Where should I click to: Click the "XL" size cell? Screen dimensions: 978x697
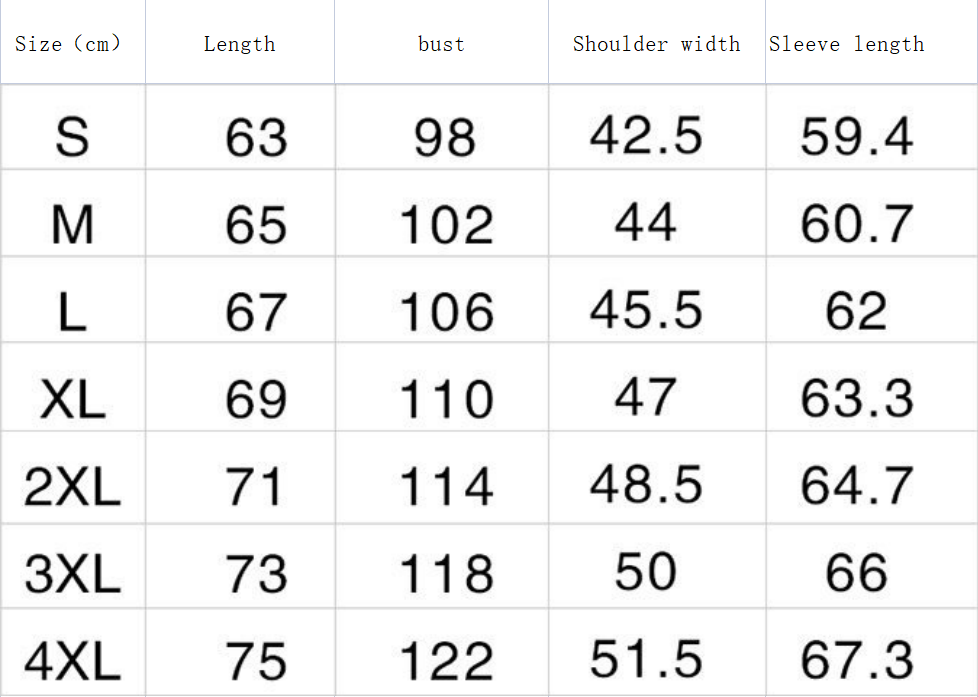(72, 400)
